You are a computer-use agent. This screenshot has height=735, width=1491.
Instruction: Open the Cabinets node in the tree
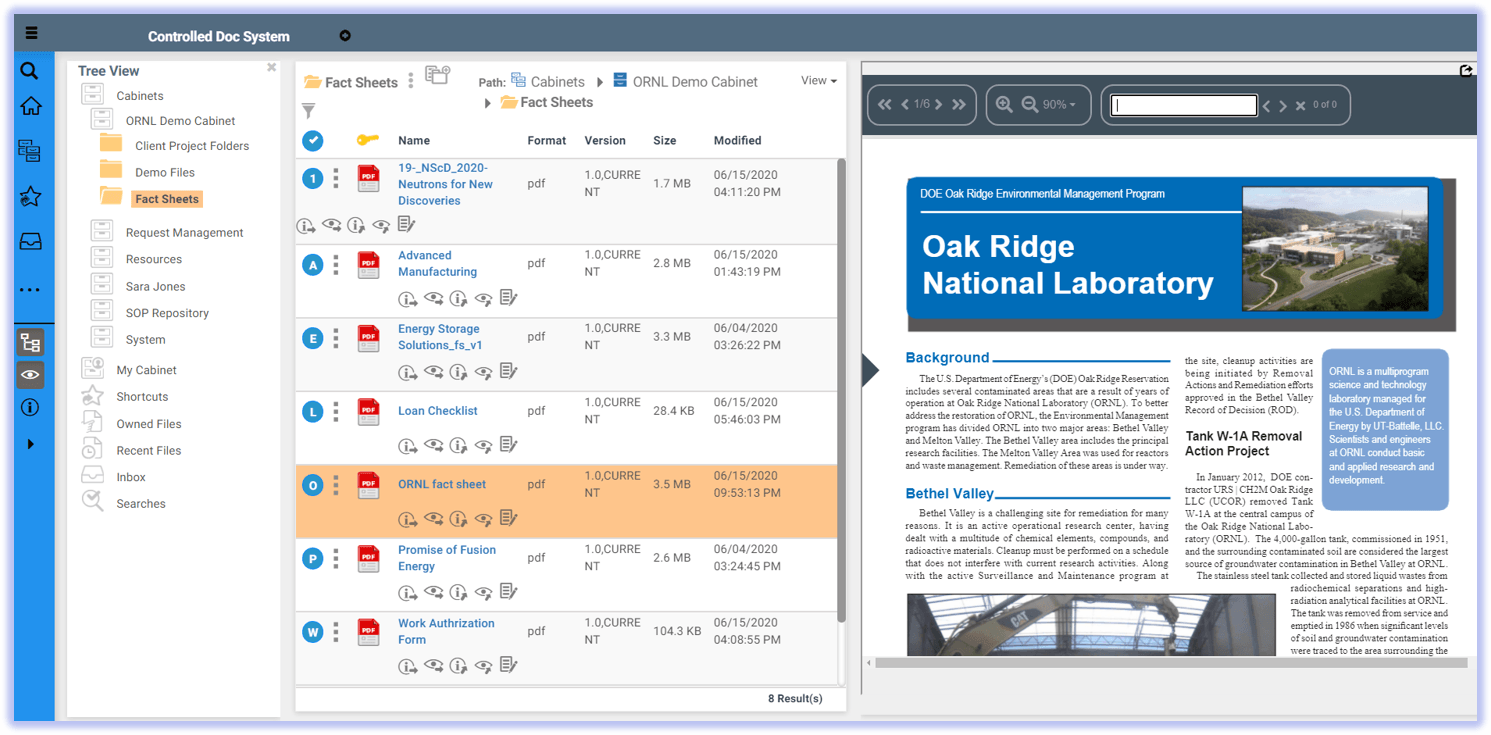coord(140,96)
